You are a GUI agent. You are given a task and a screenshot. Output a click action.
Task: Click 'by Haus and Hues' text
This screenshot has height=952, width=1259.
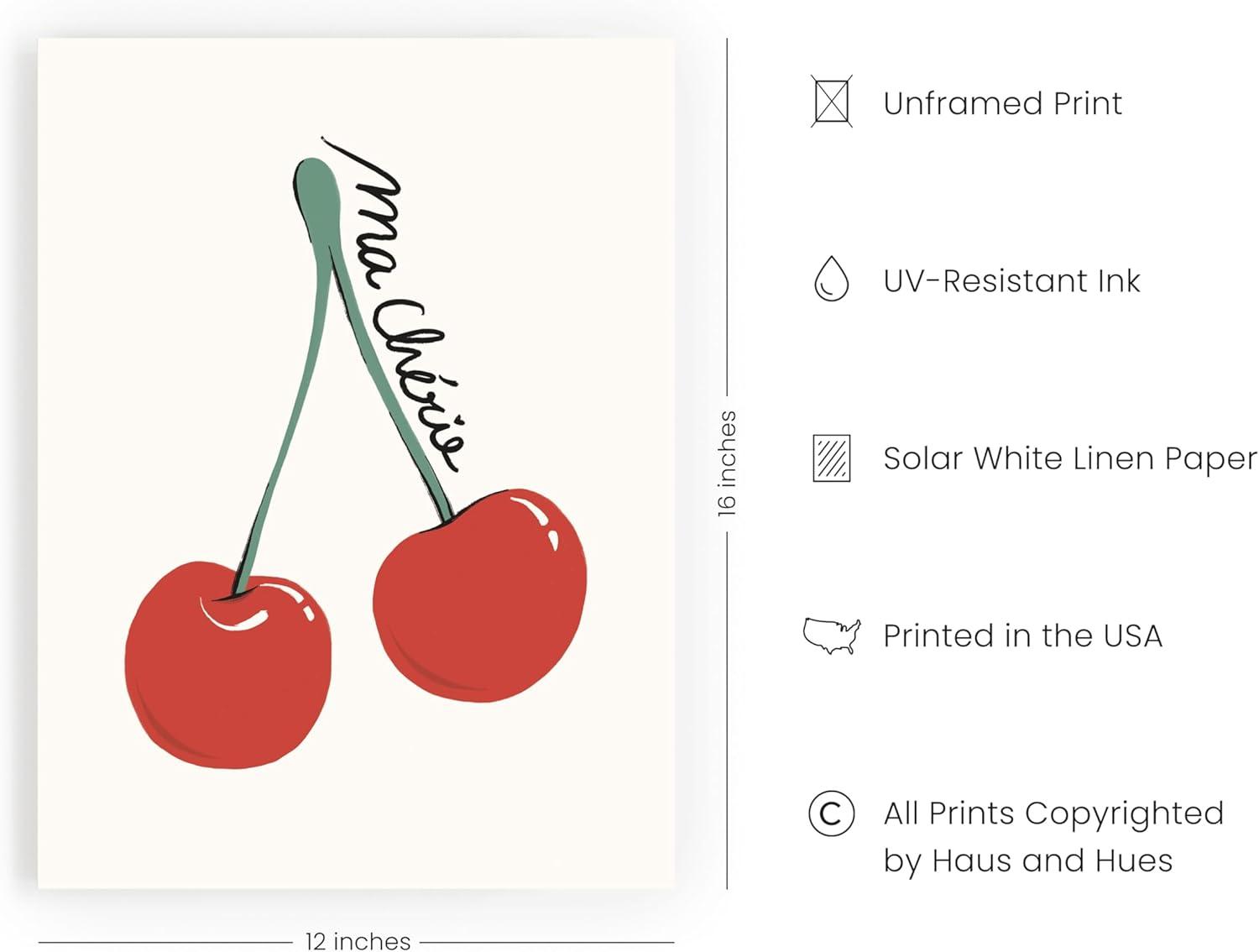click(1027, 861)
